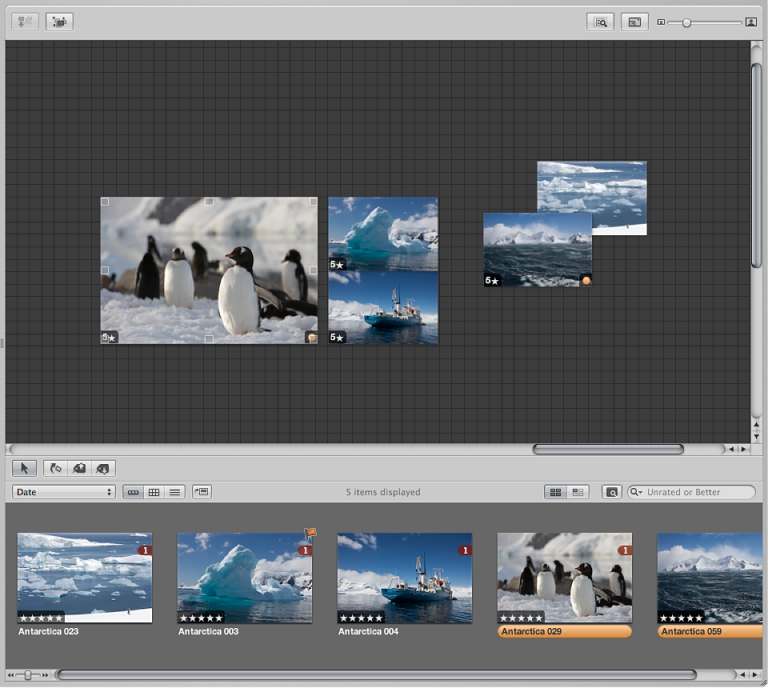Switch browser to Filmstrip view
Screen dimensions: 768x688
133,492
